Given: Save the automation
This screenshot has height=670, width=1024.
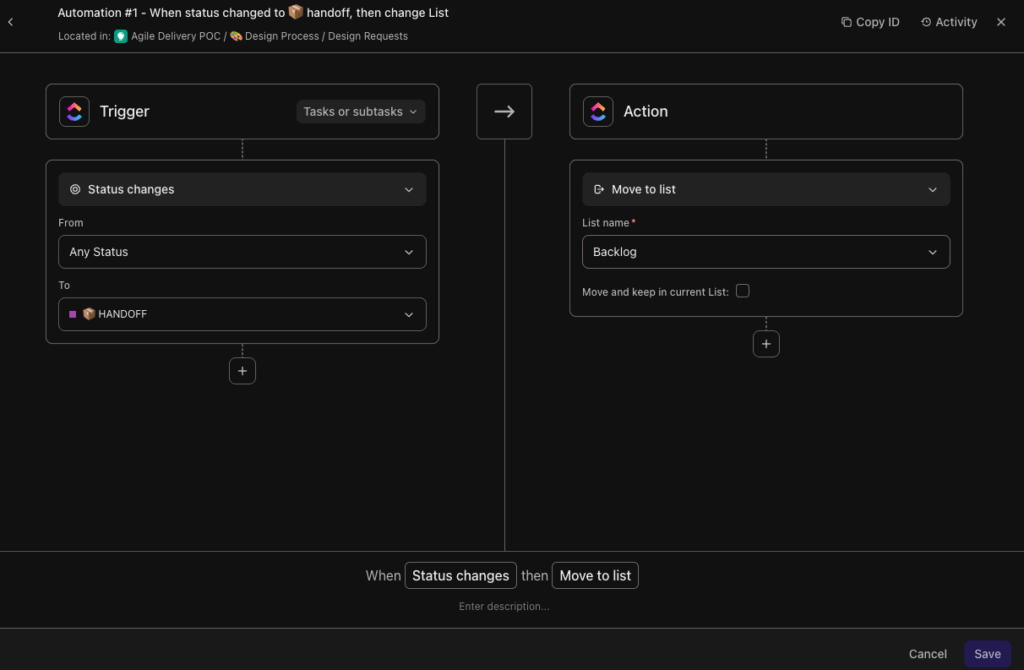Looking at the screenshot, I should pos(987,653).
